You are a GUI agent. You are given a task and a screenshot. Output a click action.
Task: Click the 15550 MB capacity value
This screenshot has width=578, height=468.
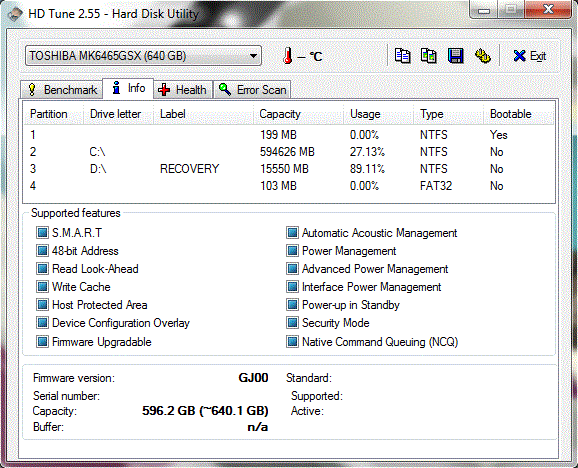(284, 169)
